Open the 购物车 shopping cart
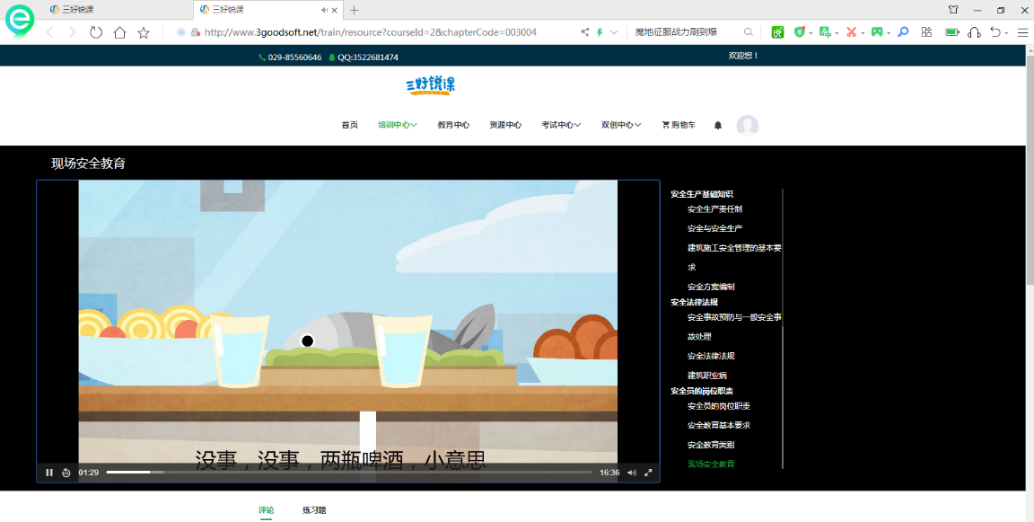This screenshot has width=1034, height=522. (x=678, y=125)
